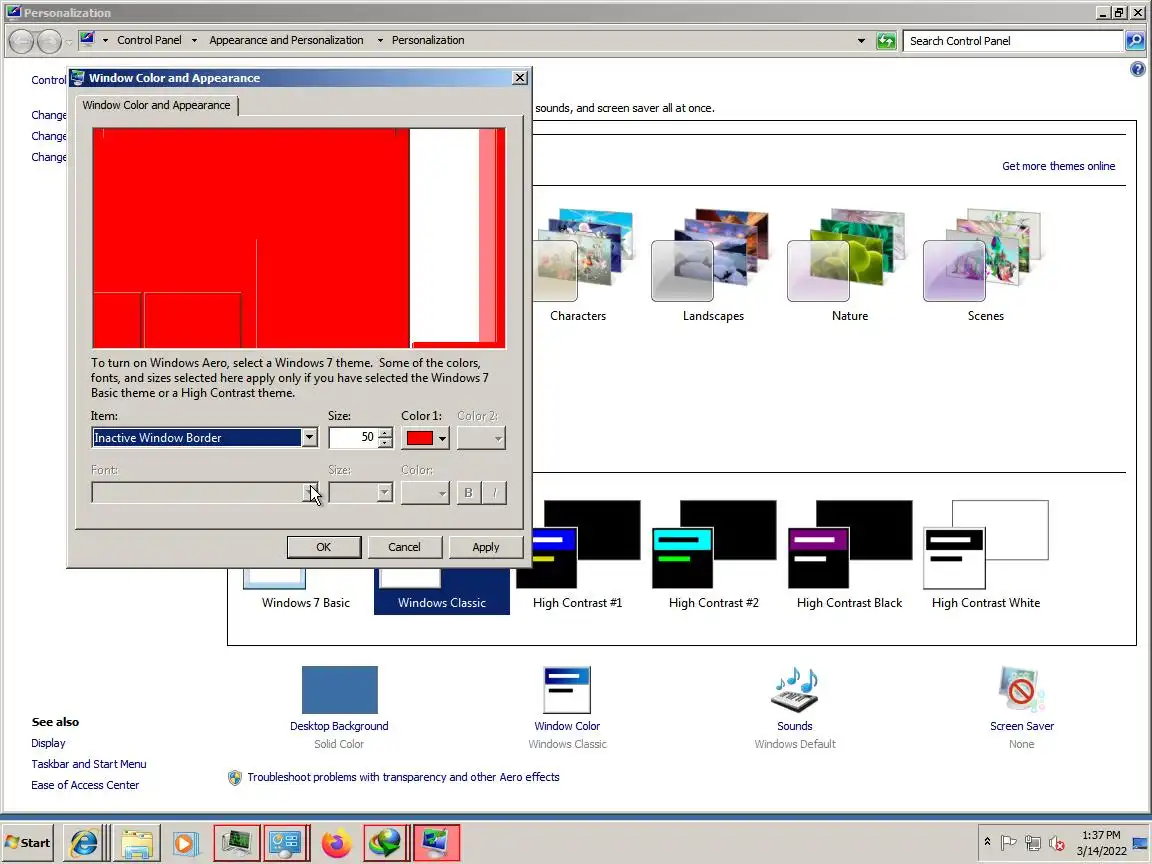Viewport: 1152px width, 864px height.
Task: Expand arrow after Appearance and Personalization
Action: 380,40
